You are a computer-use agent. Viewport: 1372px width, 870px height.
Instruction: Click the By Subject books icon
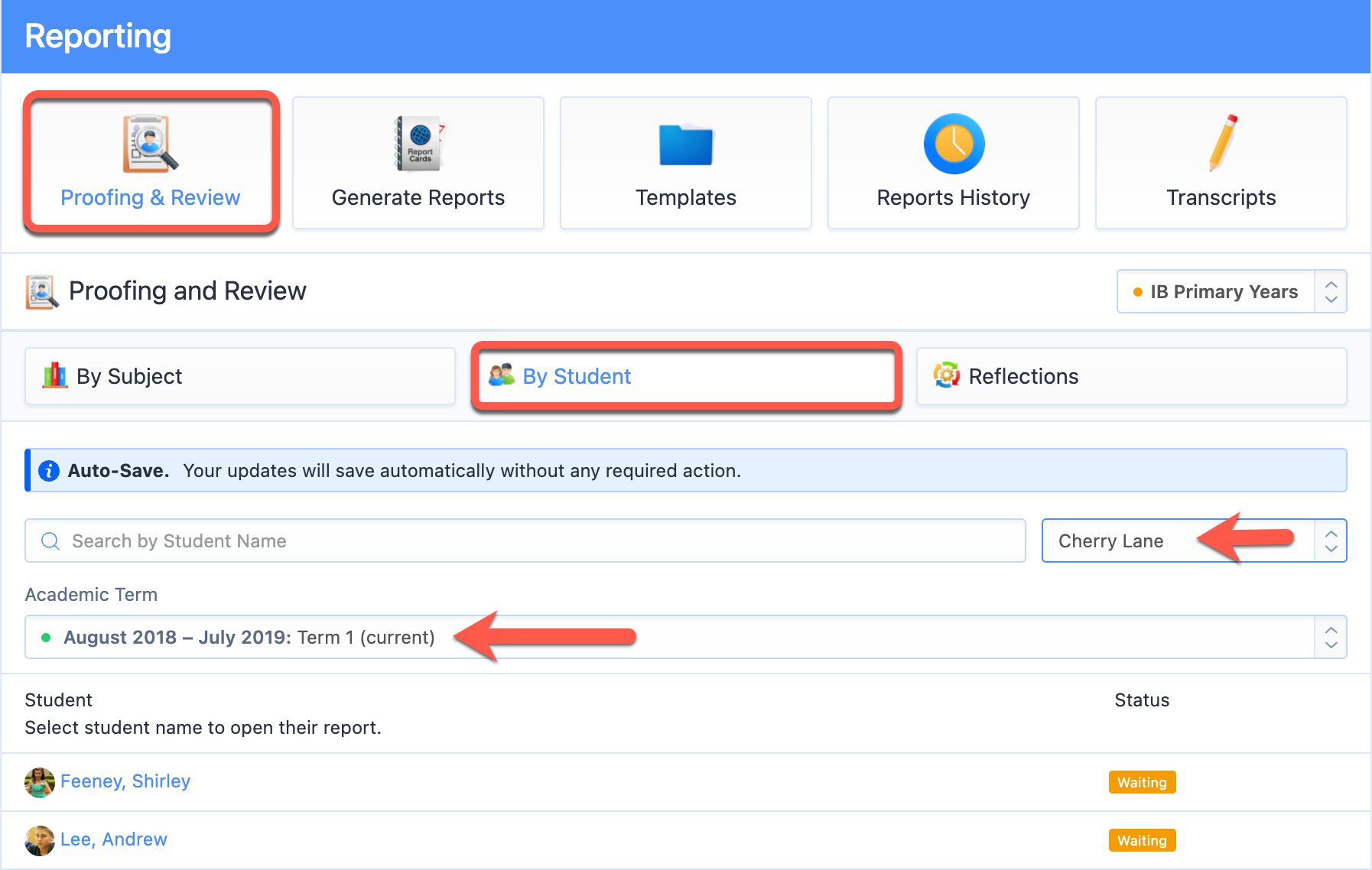tap(55, 375)
